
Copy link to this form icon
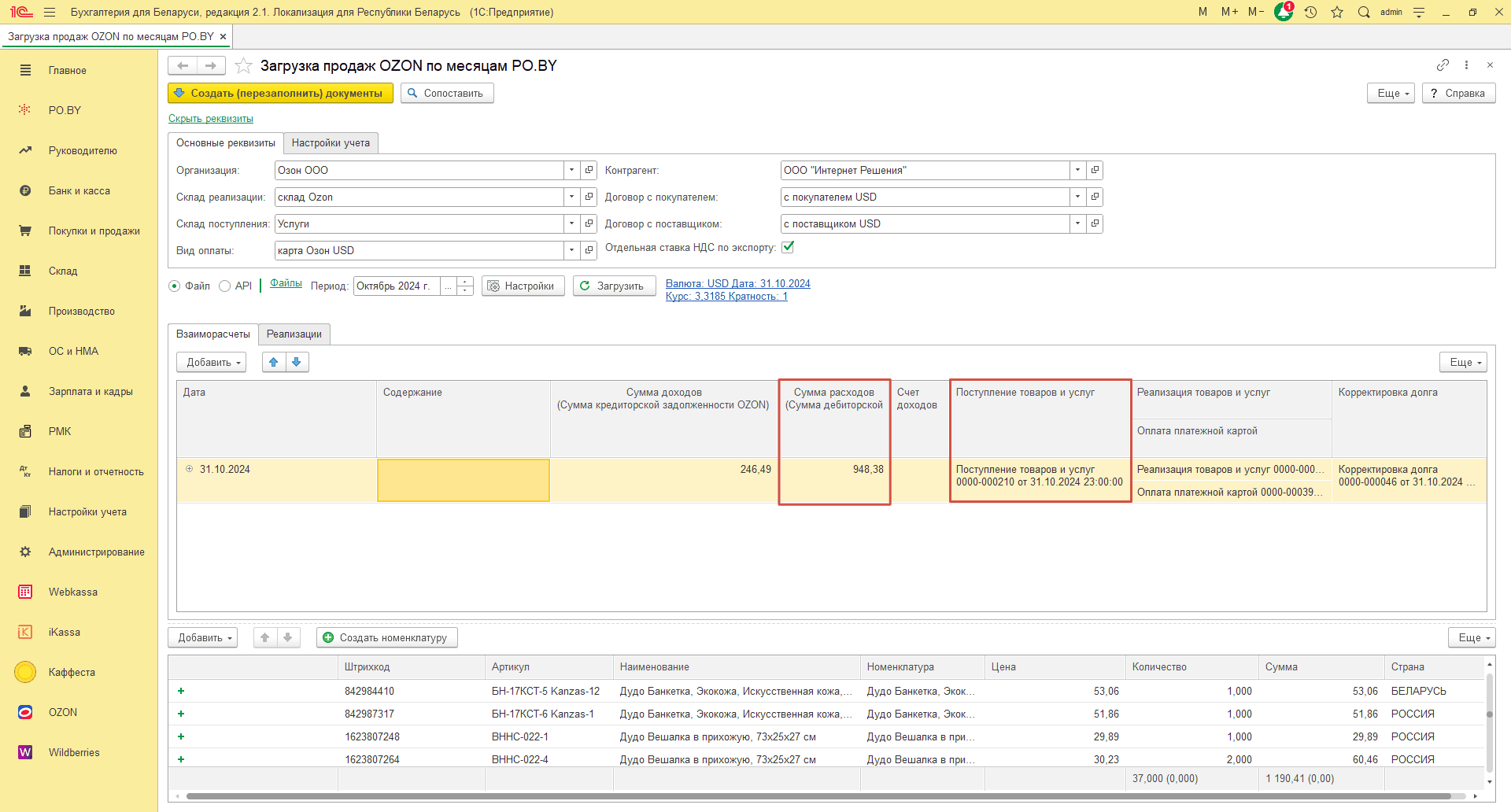point(1443,65)
